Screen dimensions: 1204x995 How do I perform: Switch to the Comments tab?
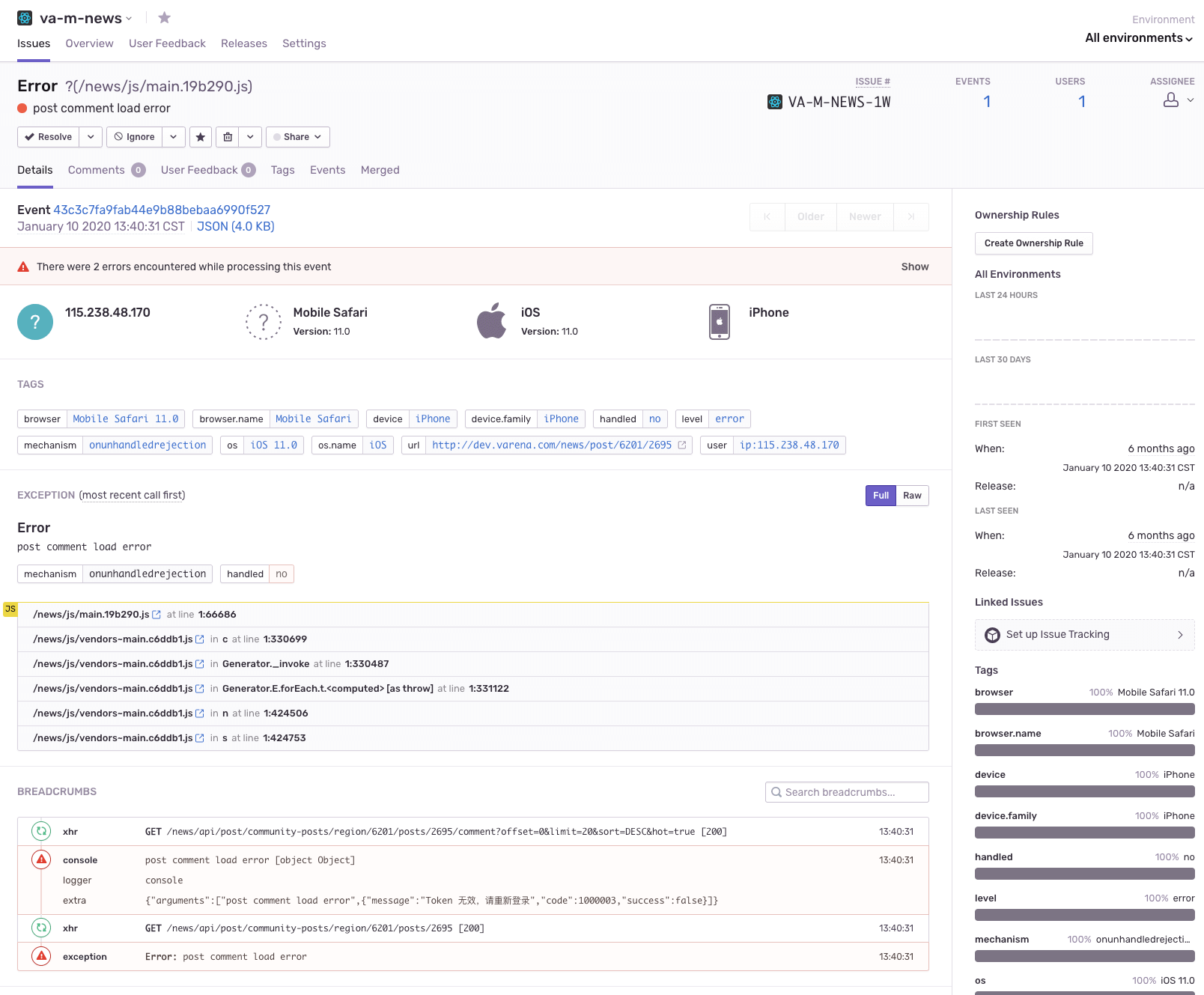[x=106, y=170]
